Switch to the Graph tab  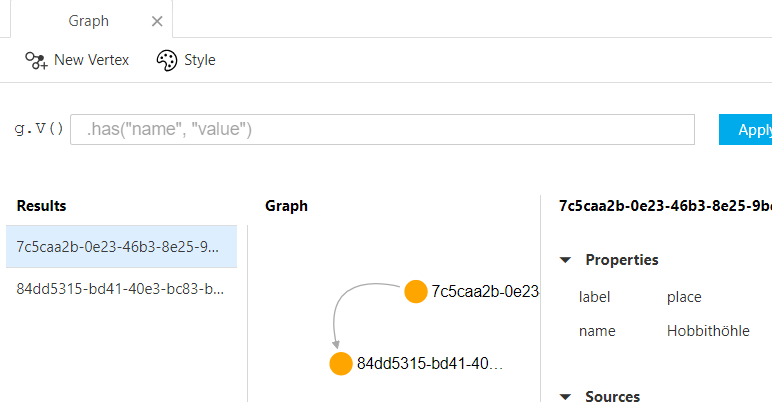tap(89, 21)
